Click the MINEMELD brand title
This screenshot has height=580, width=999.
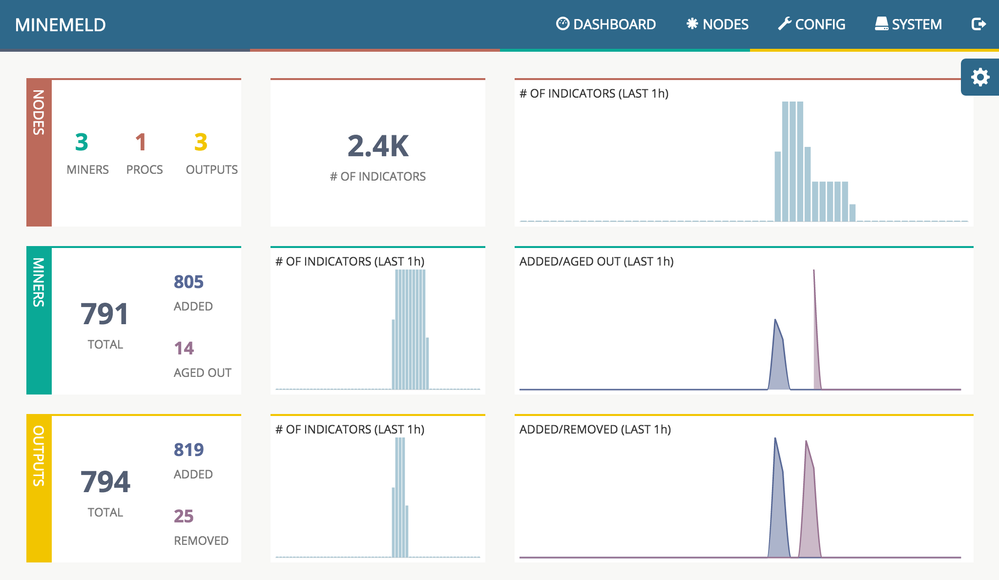60,25
